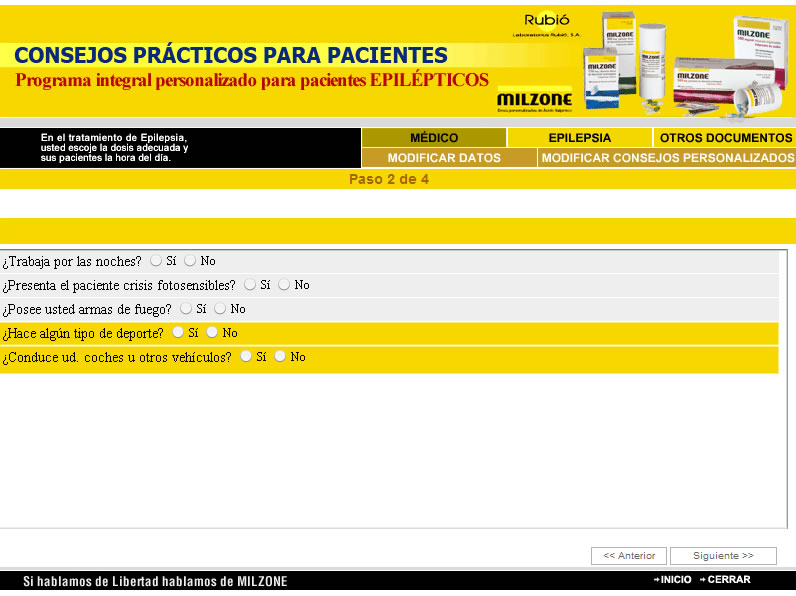Go to MODIFICAR DATOS
This screenshot has width=796, height=596.
coord(449,158)
